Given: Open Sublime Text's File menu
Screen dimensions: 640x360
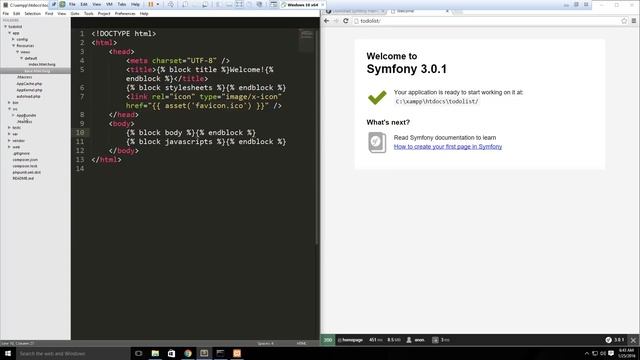Looking at the screenshot, I should 6,13.
